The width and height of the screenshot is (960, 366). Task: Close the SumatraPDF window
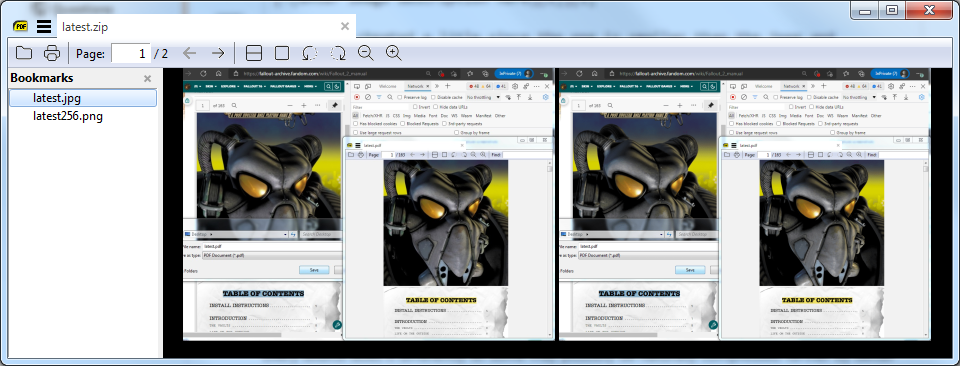[929, 10]
